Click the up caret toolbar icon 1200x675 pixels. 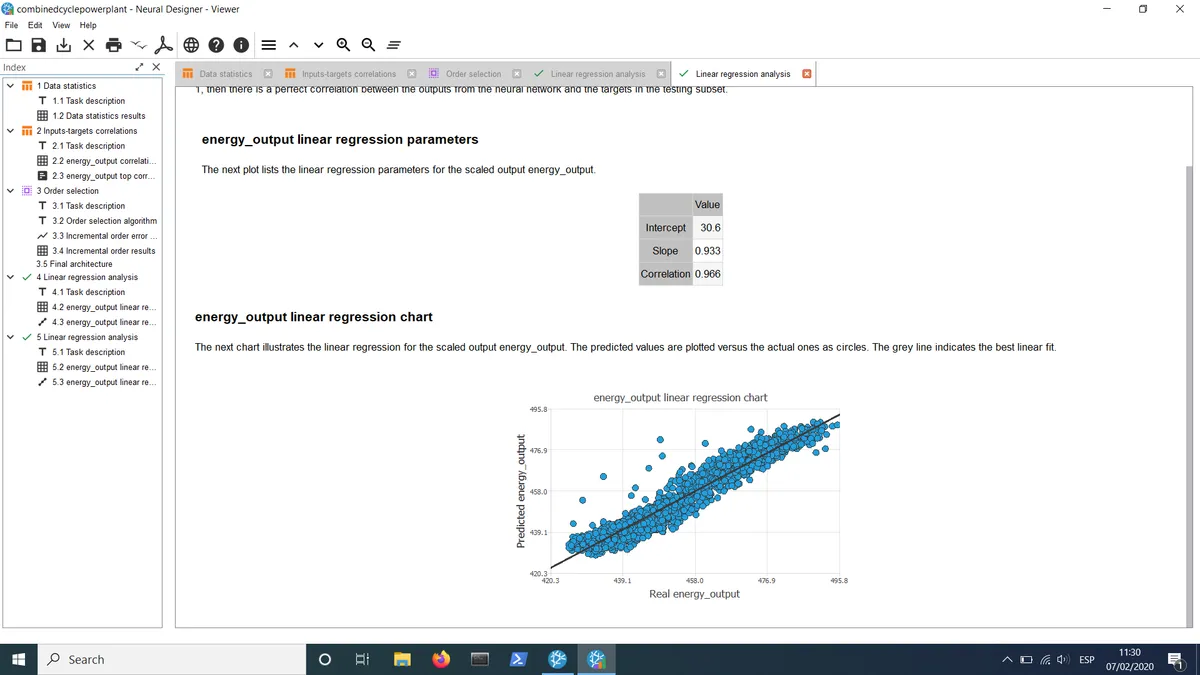pos(293,44)
